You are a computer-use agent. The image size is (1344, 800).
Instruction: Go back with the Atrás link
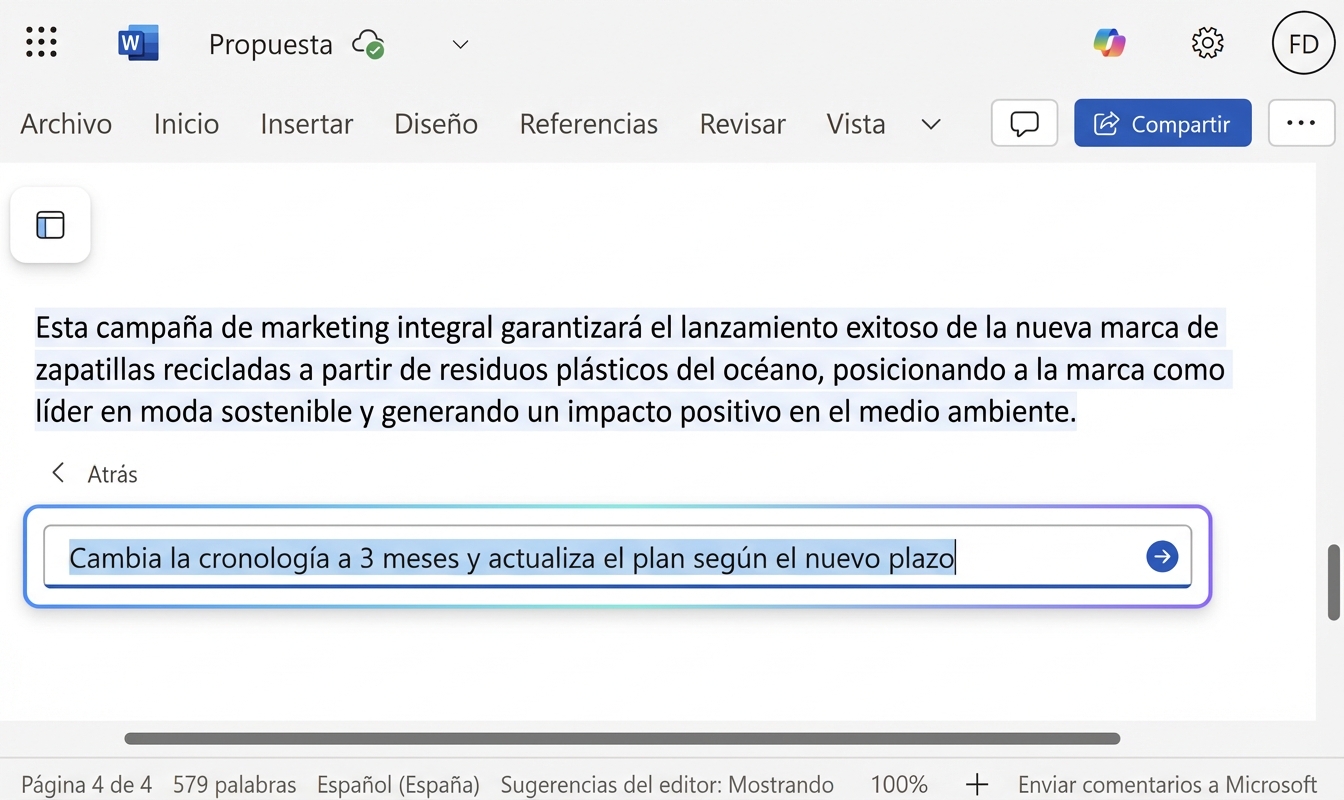tap(95, 474)
